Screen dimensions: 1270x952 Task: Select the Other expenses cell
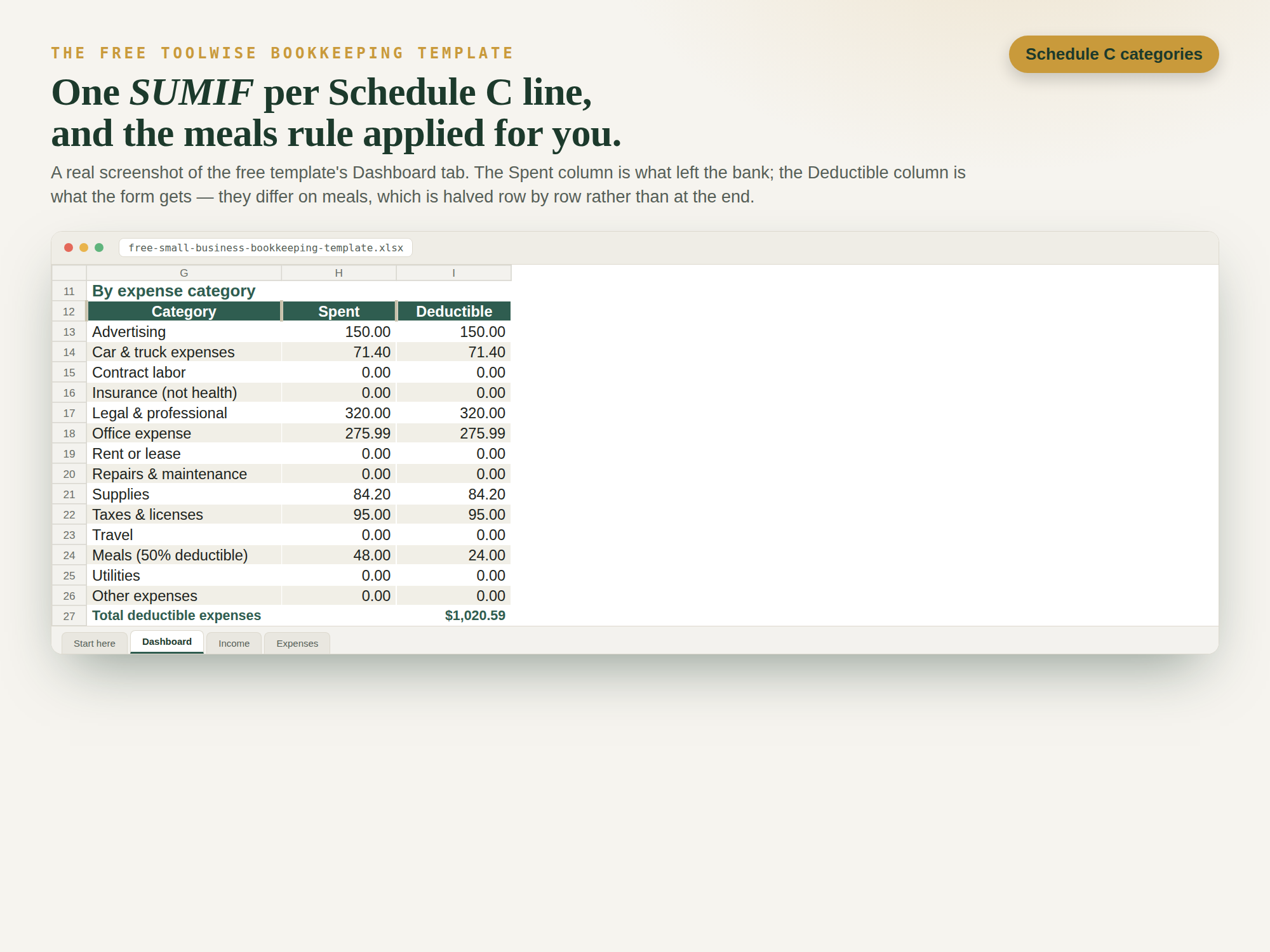[184, 596]
